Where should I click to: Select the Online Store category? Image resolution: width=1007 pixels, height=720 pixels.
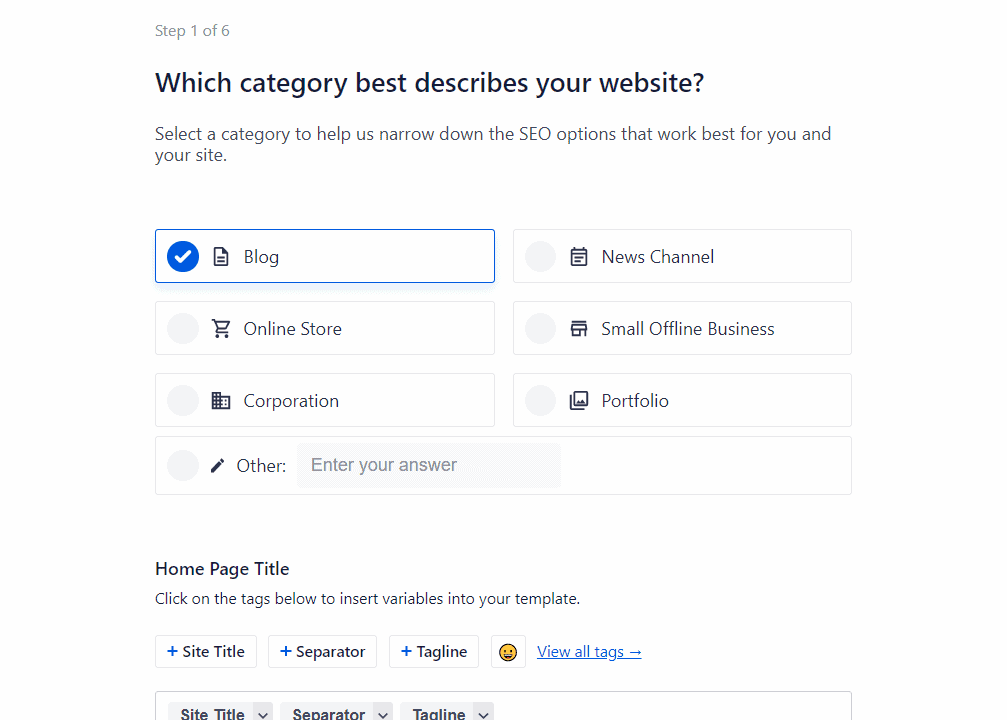point(182,328)
